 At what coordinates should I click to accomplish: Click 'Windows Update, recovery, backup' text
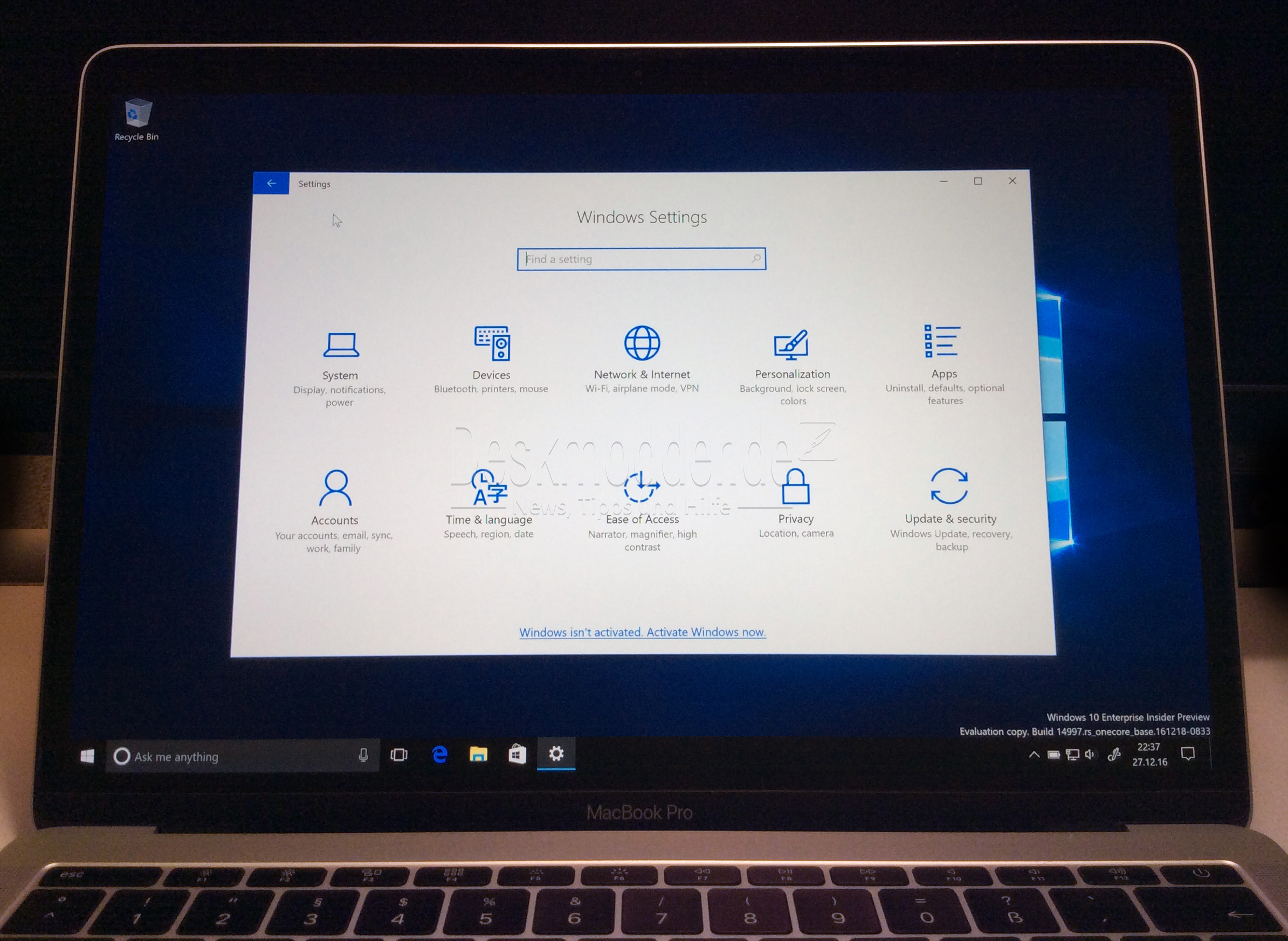[x=952, y=540]
